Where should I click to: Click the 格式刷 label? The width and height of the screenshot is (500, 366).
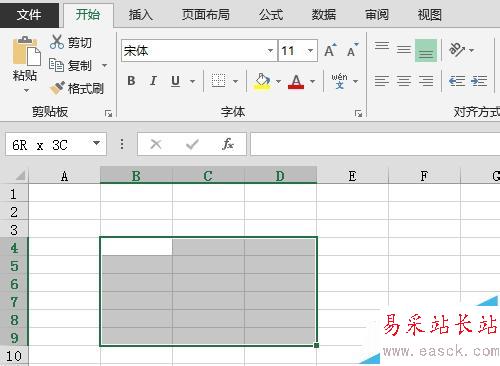pos(86,88)
